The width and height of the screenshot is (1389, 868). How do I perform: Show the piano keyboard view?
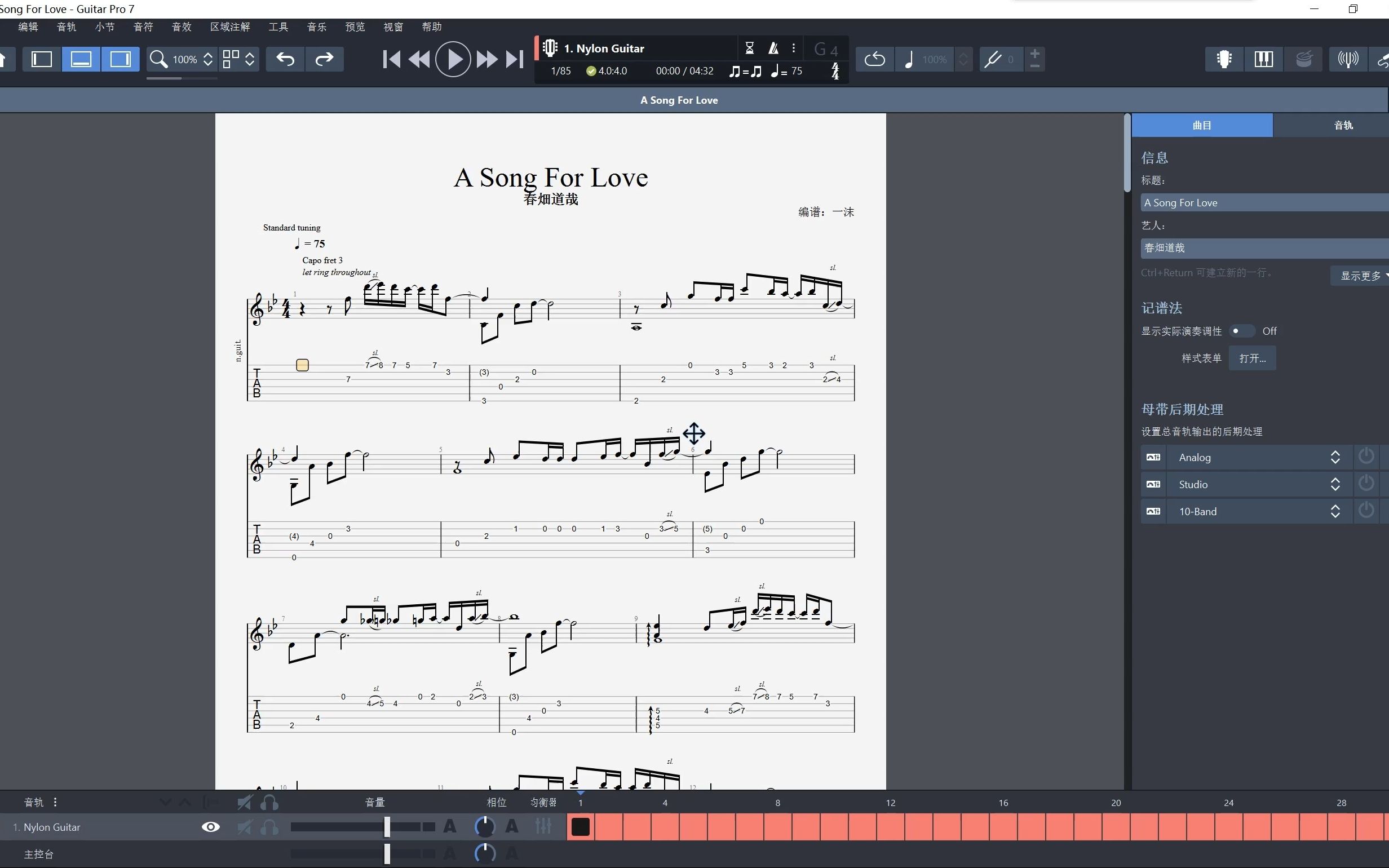click(1263, 59)
